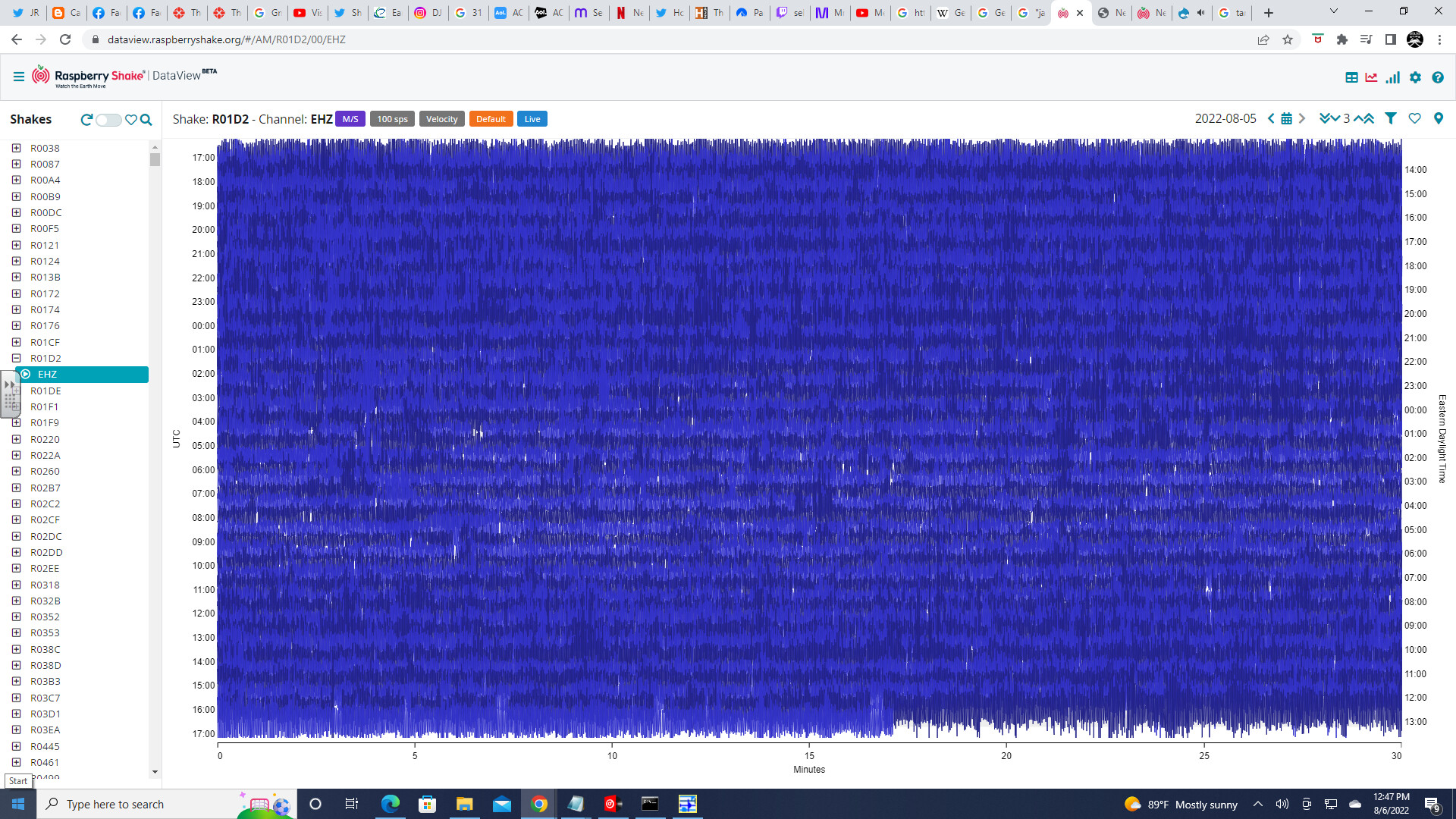Click the Shakes list scrollbar down arrow
The width and height of the screenshot is (1456, 819).
155,772
